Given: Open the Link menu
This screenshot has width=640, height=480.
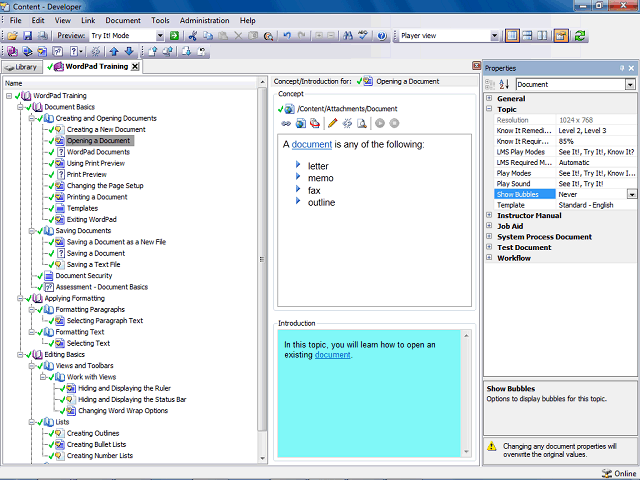Looking at the screenshot, I should 88,20.
